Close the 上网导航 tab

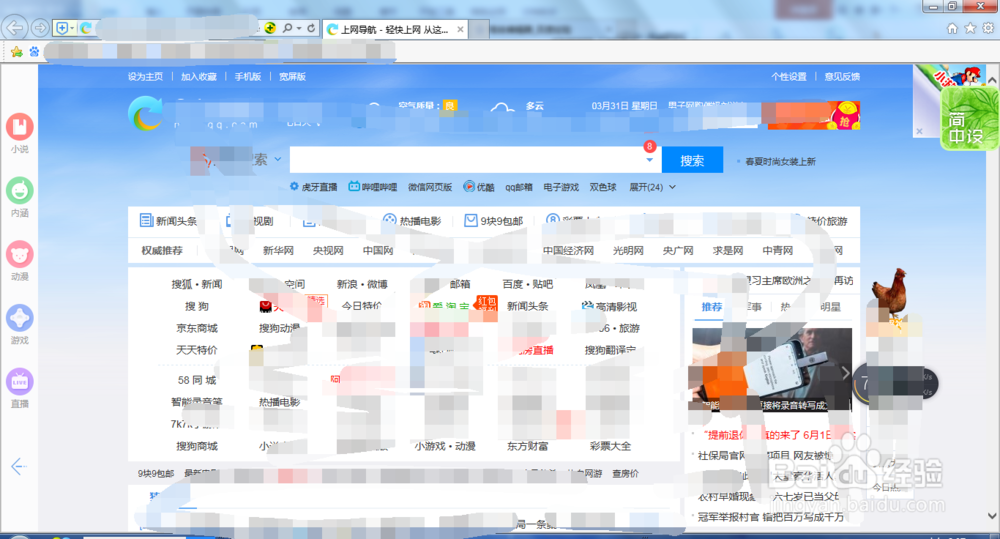[x=460, y=29]
